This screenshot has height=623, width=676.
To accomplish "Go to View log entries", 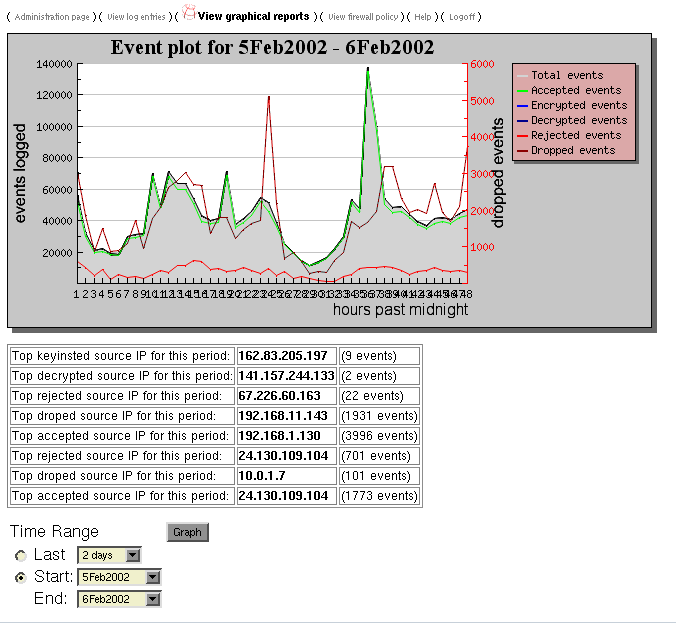I will point(138,17).
